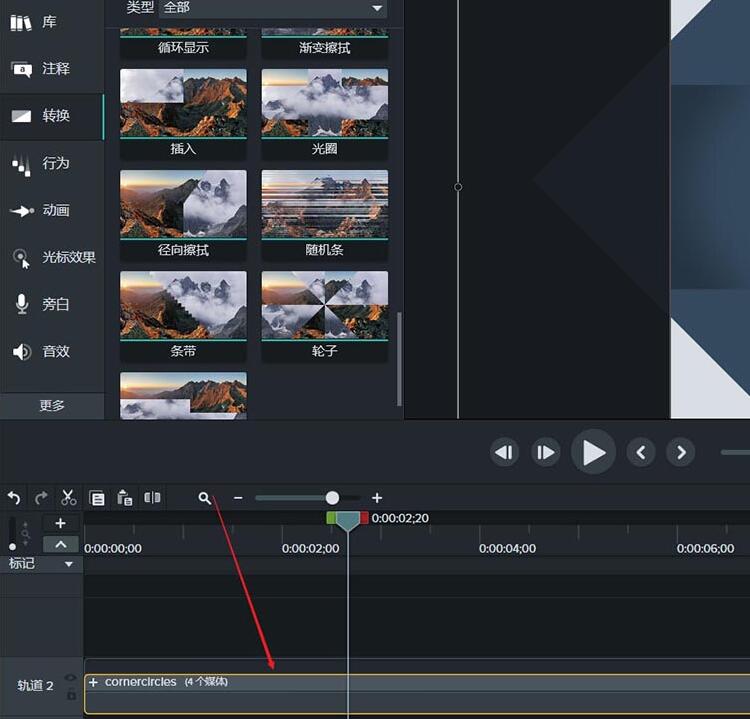Image resolution: width=750 pixels, height=719 pixels.
Task: Open the 转换 tab in sidebar
Action: click(x=52, y=116)
